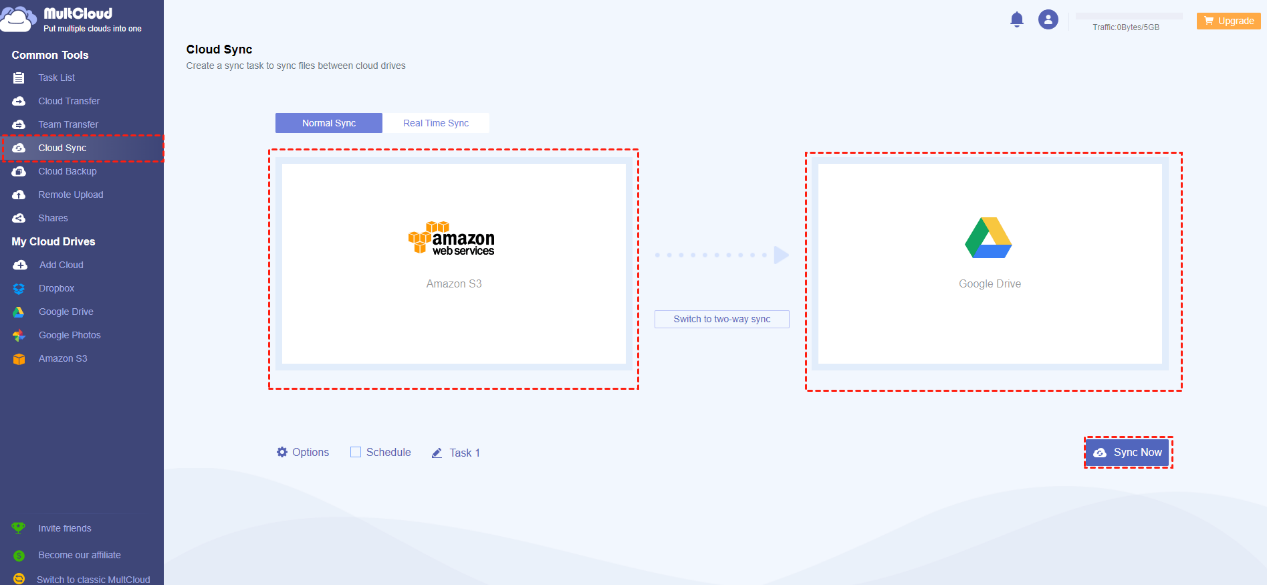Click the pencil icon to rename Task 1
This screenshot has height=585, width=1267.
[x=437, y=453]
